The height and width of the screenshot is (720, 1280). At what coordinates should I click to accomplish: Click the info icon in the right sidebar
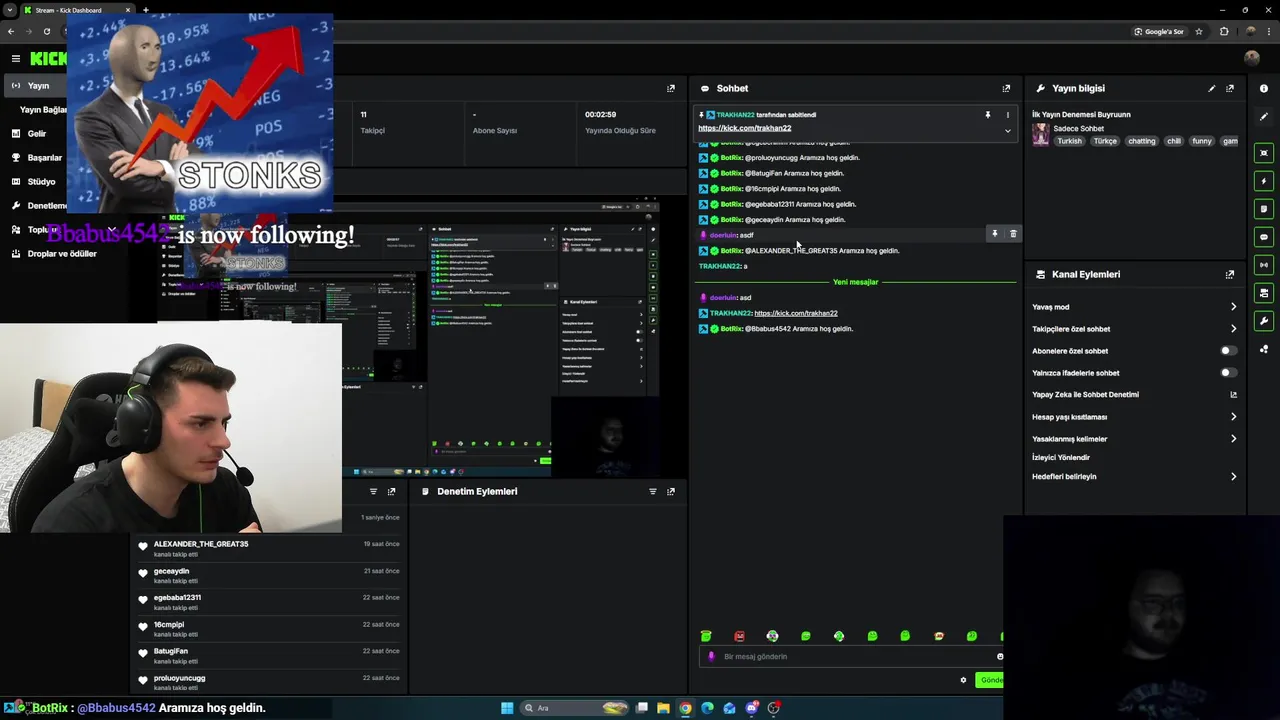tap(1264, 88)
